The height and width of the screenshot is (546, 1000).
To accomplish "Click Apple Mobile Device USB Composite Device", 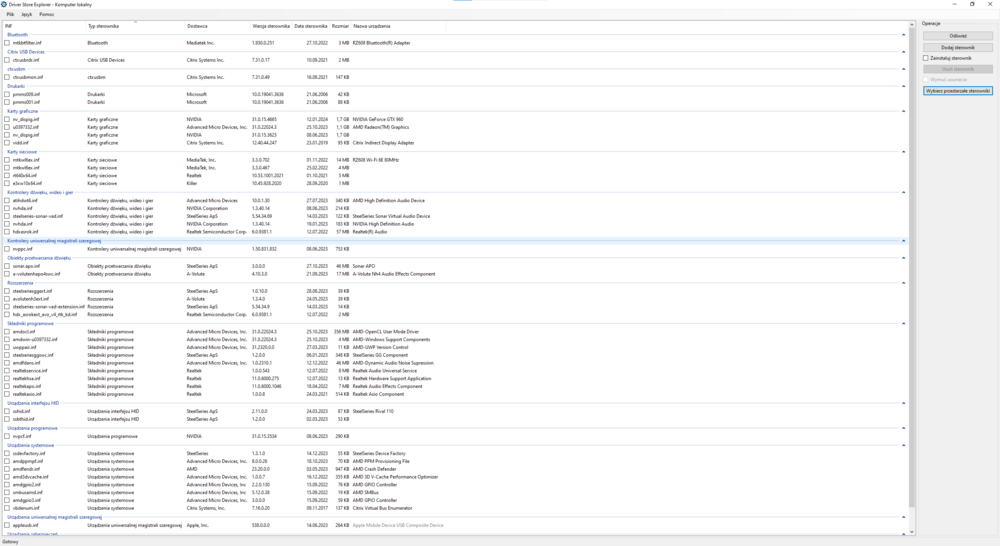I will 398,526.
